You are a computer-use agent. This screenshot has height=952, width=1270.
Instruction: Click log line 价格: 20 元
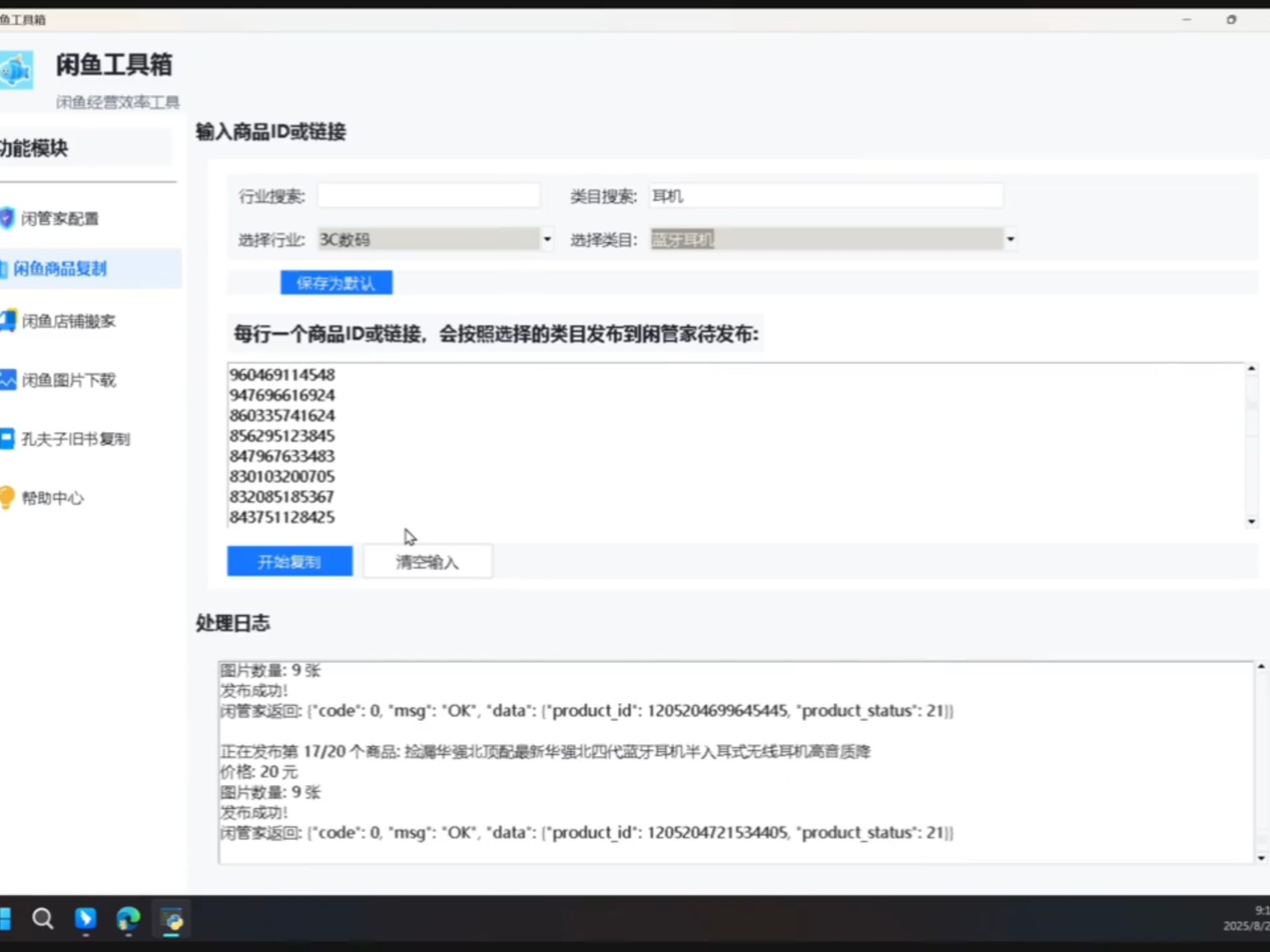pos(259,772)
